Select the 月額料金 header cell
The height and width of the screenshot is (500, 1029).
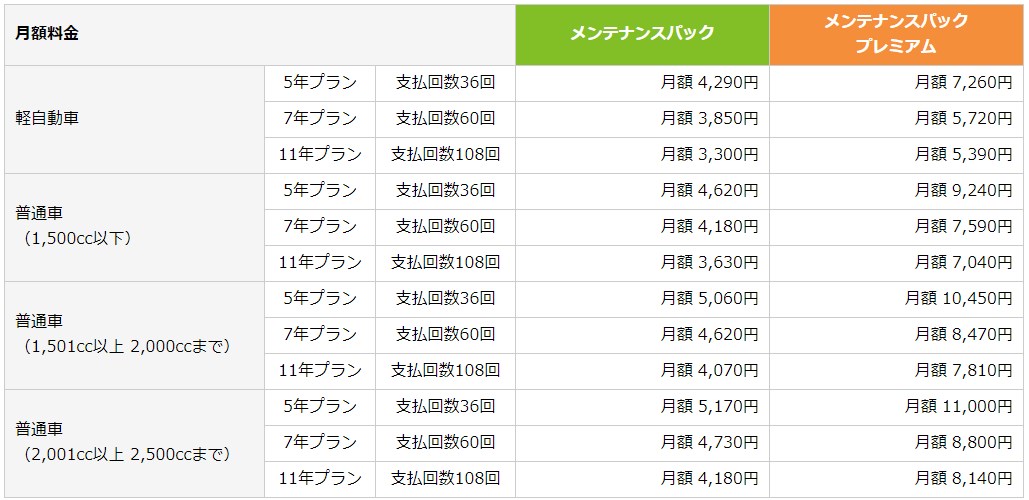(x=48, y=34)
